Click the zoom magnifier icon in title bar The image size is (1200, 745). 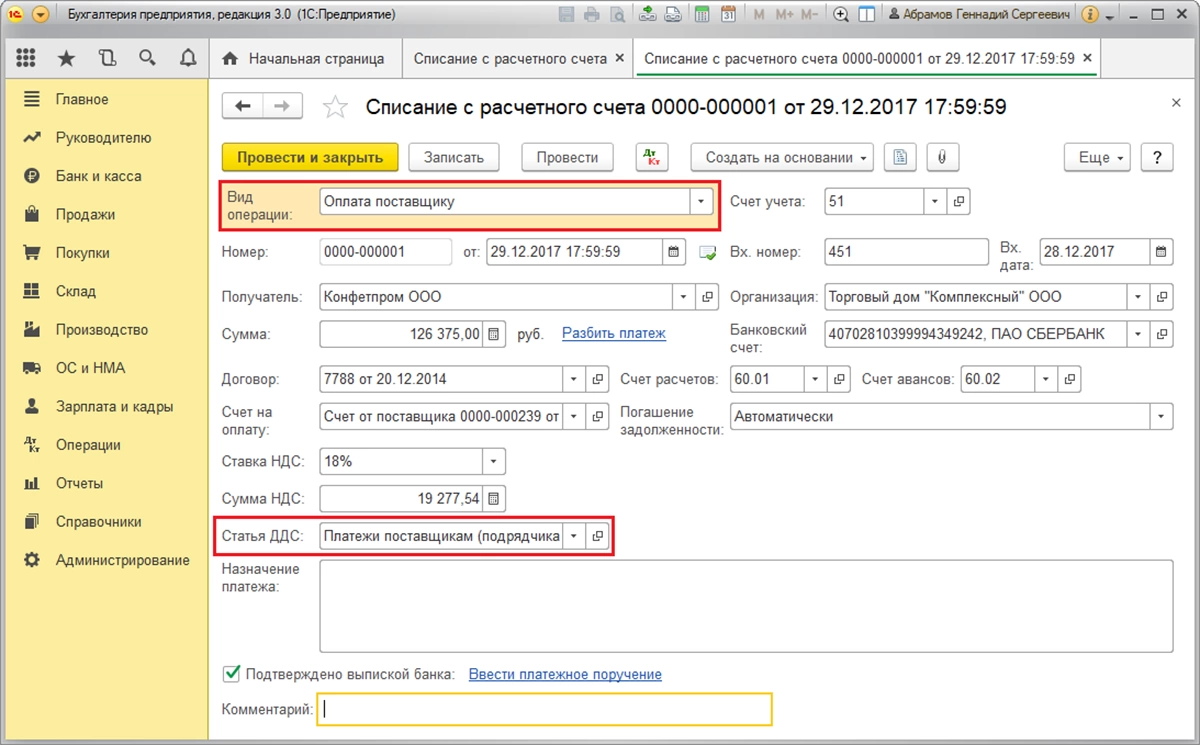tap(841, 15)
